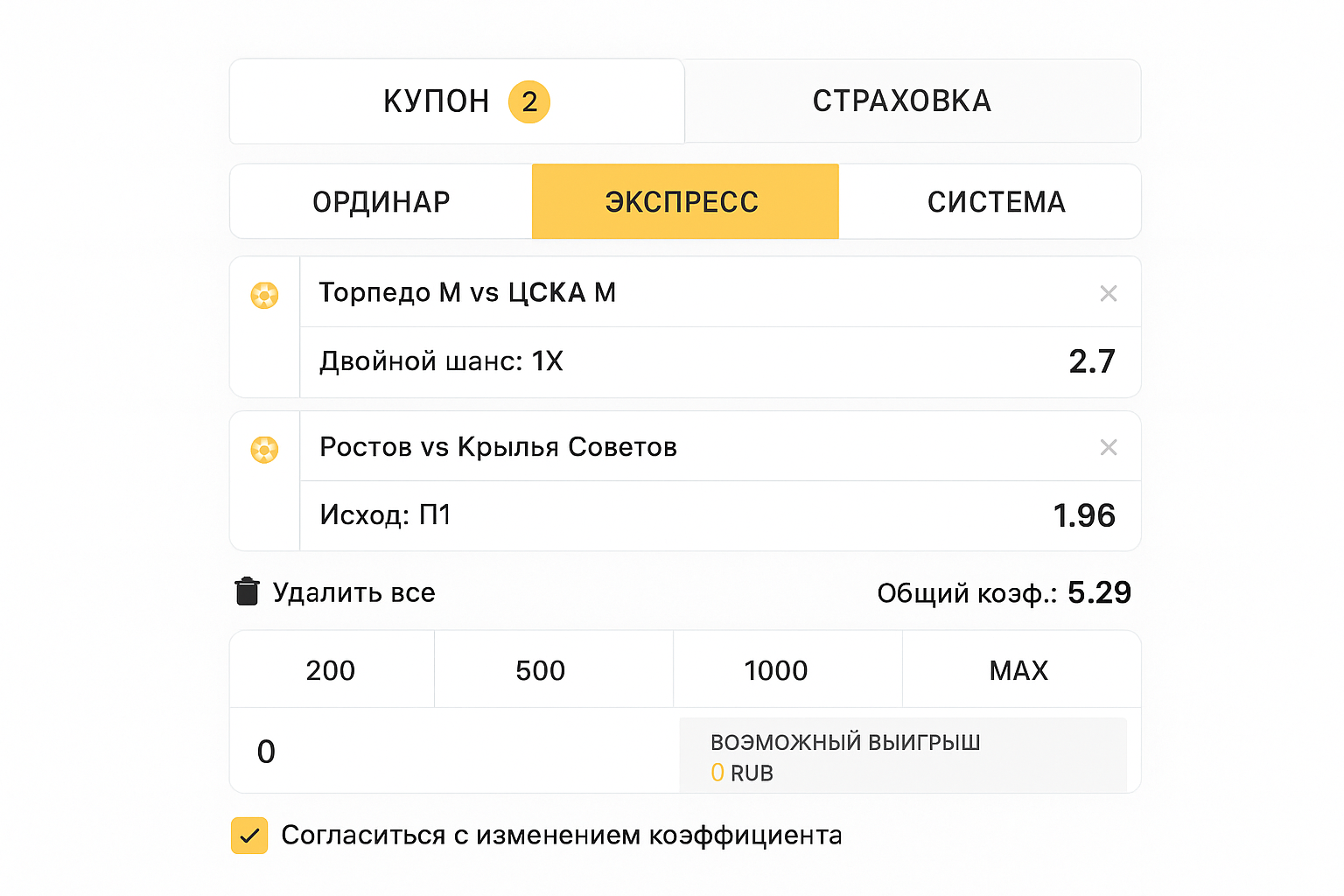Remove the Торпедо М vs ЦСКА М bet

tap(1108, 294)
